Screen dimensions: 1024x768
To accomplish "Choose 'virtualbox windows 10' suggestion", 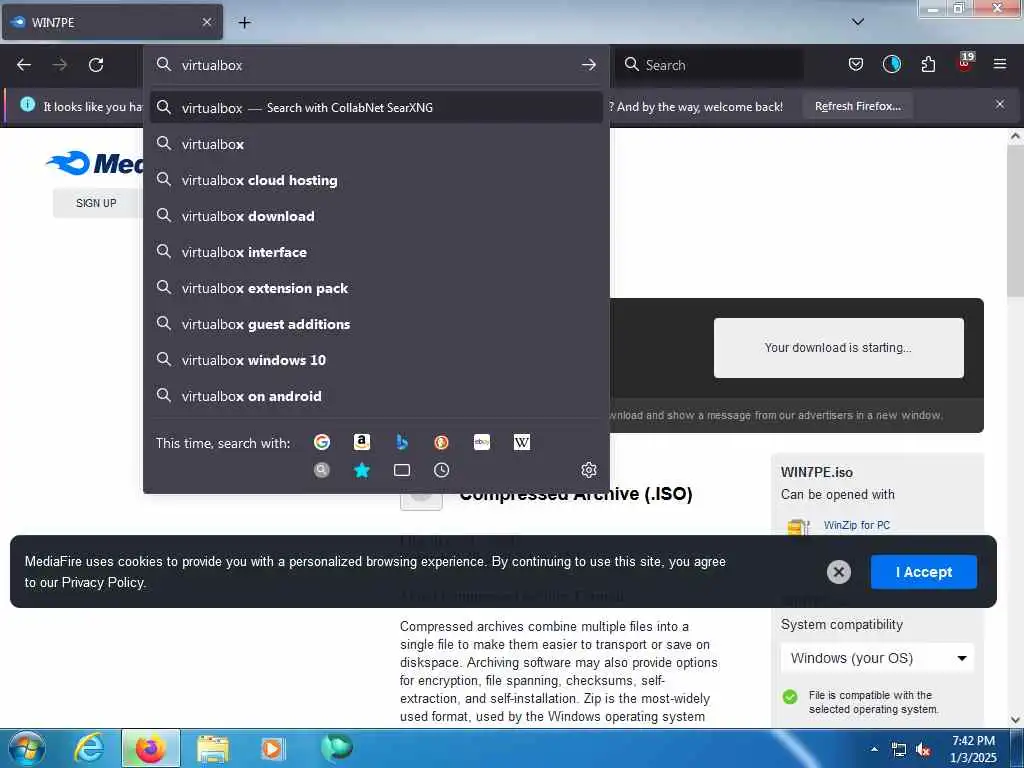I will [x=376, y=360].
